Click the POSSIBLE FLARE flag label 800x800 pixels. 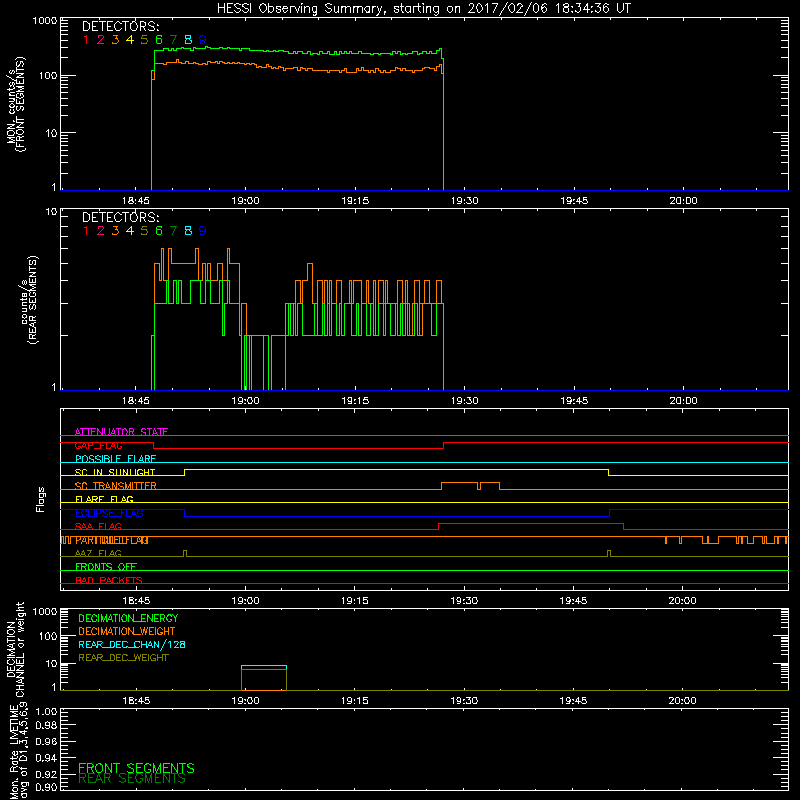[115, 459]
